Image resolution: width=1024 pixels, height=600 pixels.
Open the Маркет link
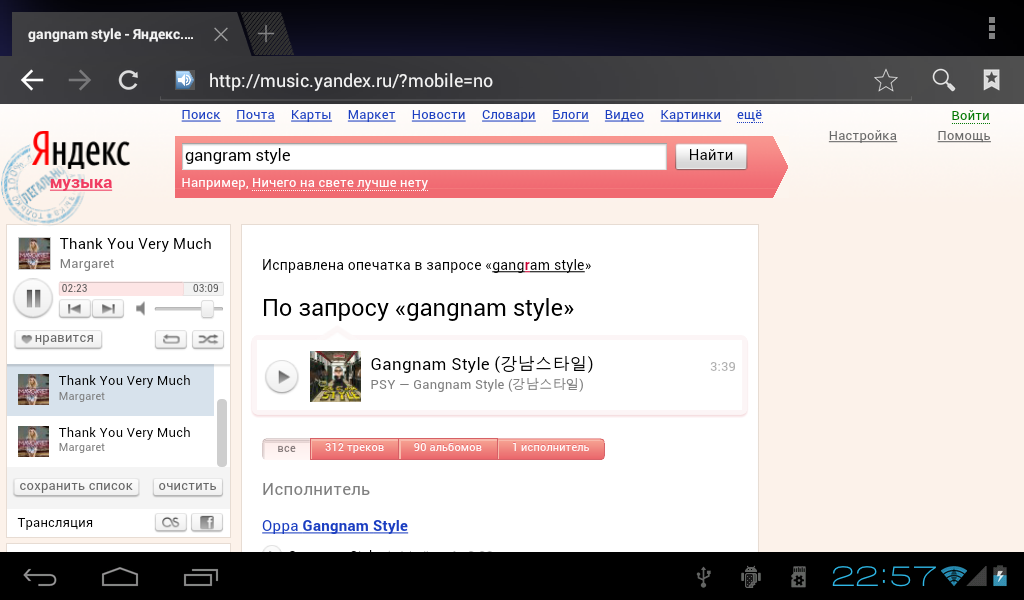[371, 115]
